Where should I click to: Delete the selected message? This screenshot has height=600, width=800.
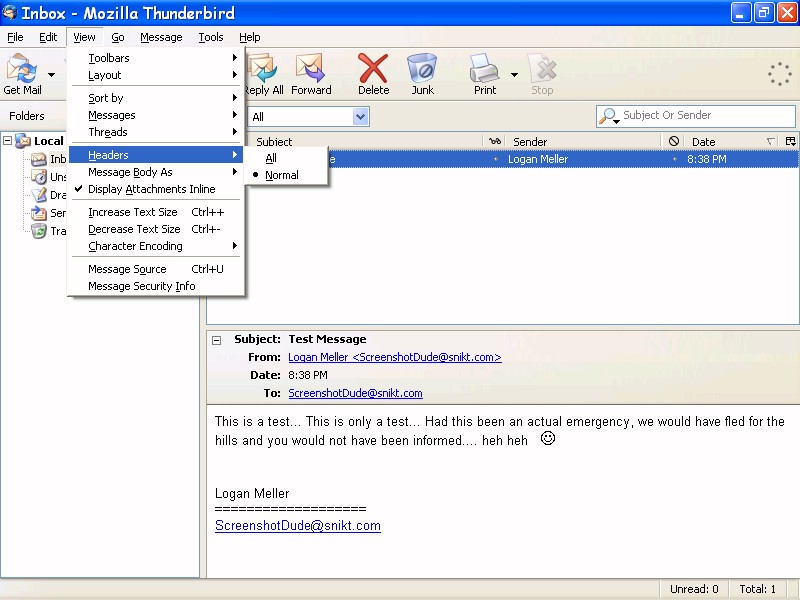[x=373, y=74]
